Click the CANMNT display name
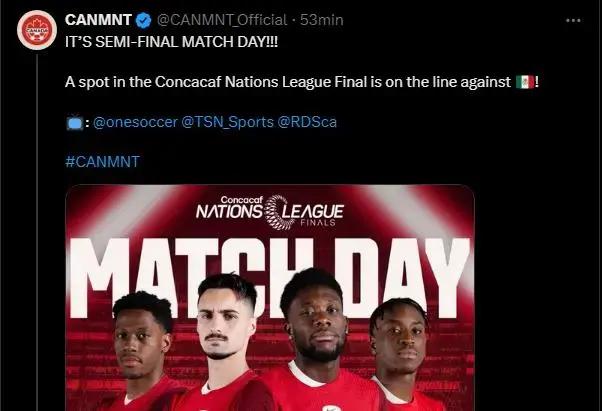Viewport: 602px width, 411px height. coord(97,20)
